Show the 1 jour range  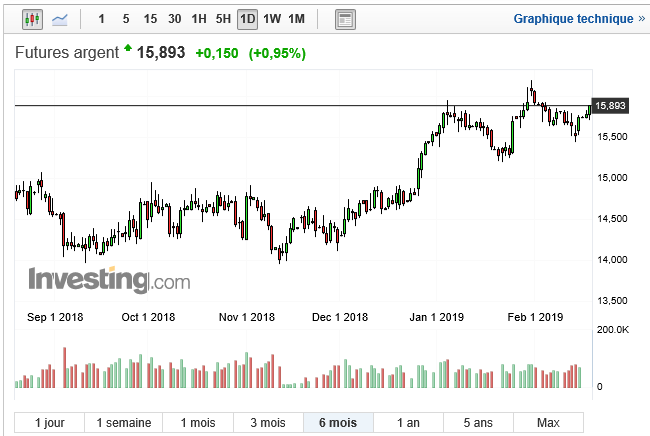click(49, 423)
